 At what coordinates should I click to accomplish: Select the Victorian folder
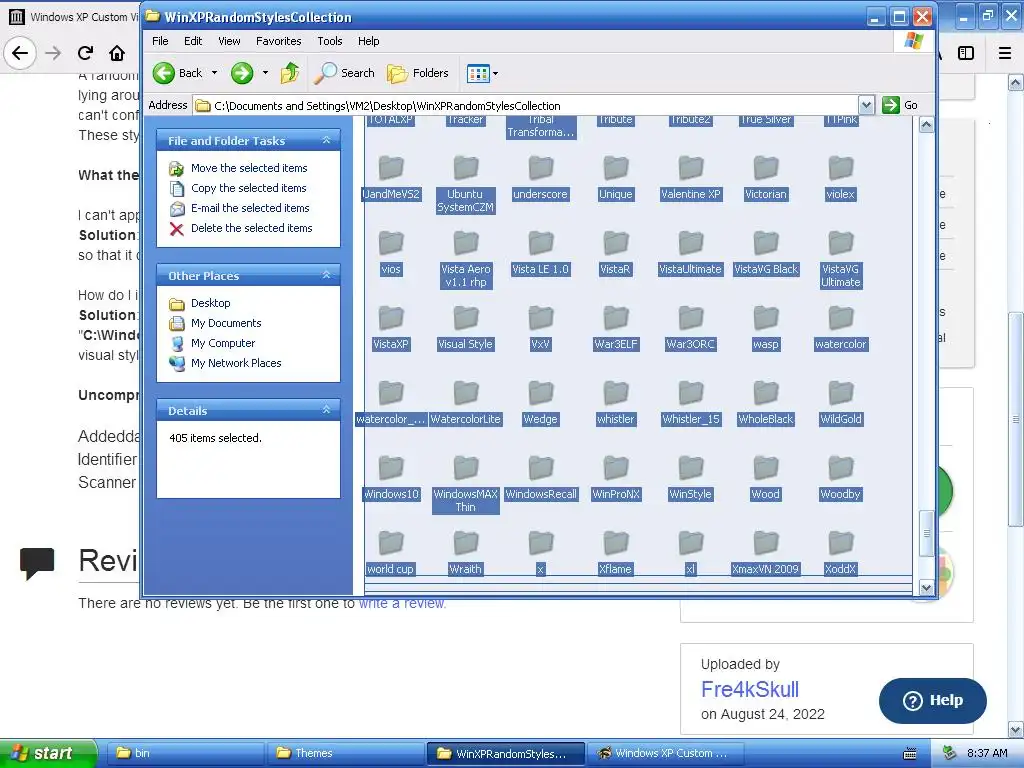765,178
